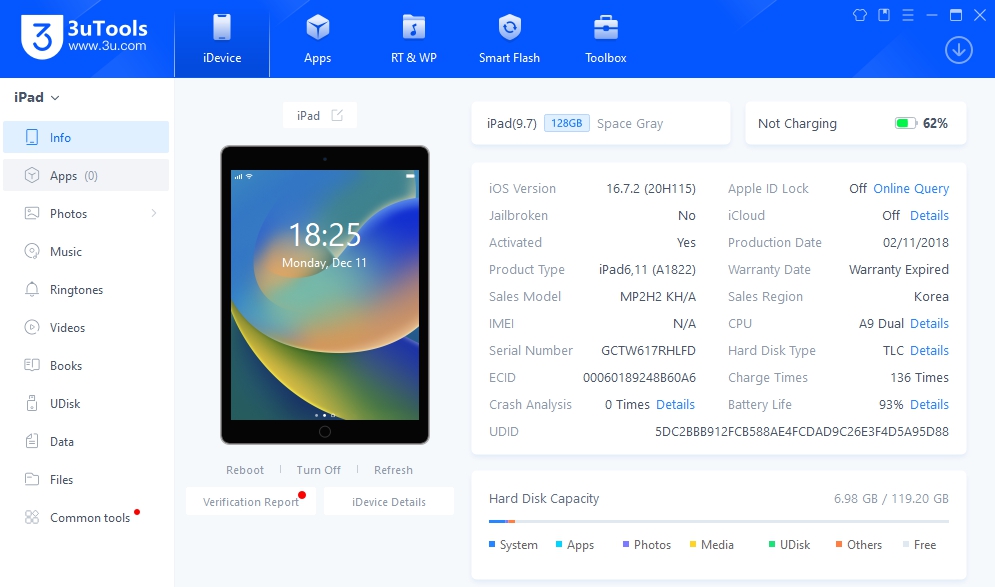Click the Hard Disk Capacity usage bar
The width and height of the screenshot is (995, 587).
718,521
